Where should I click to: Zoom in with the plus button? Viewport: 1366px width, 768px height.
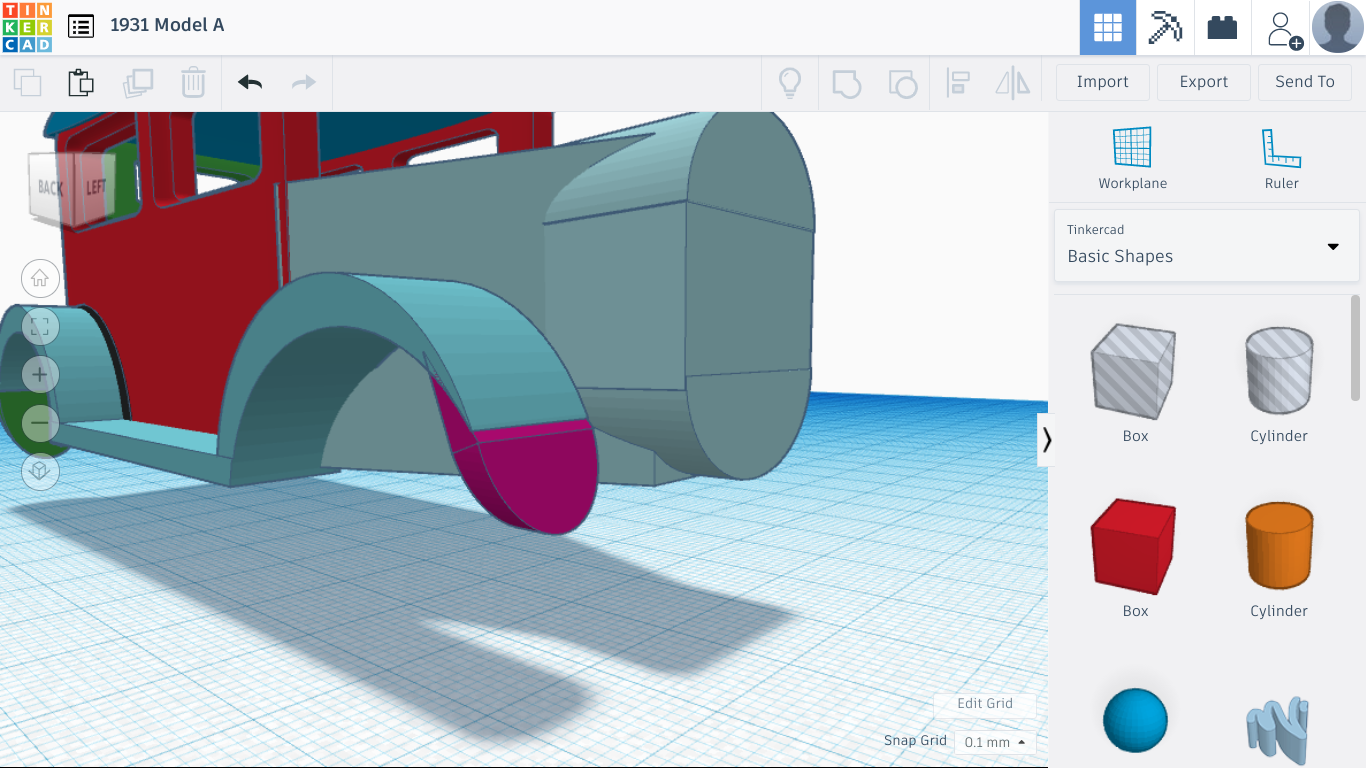40,375
